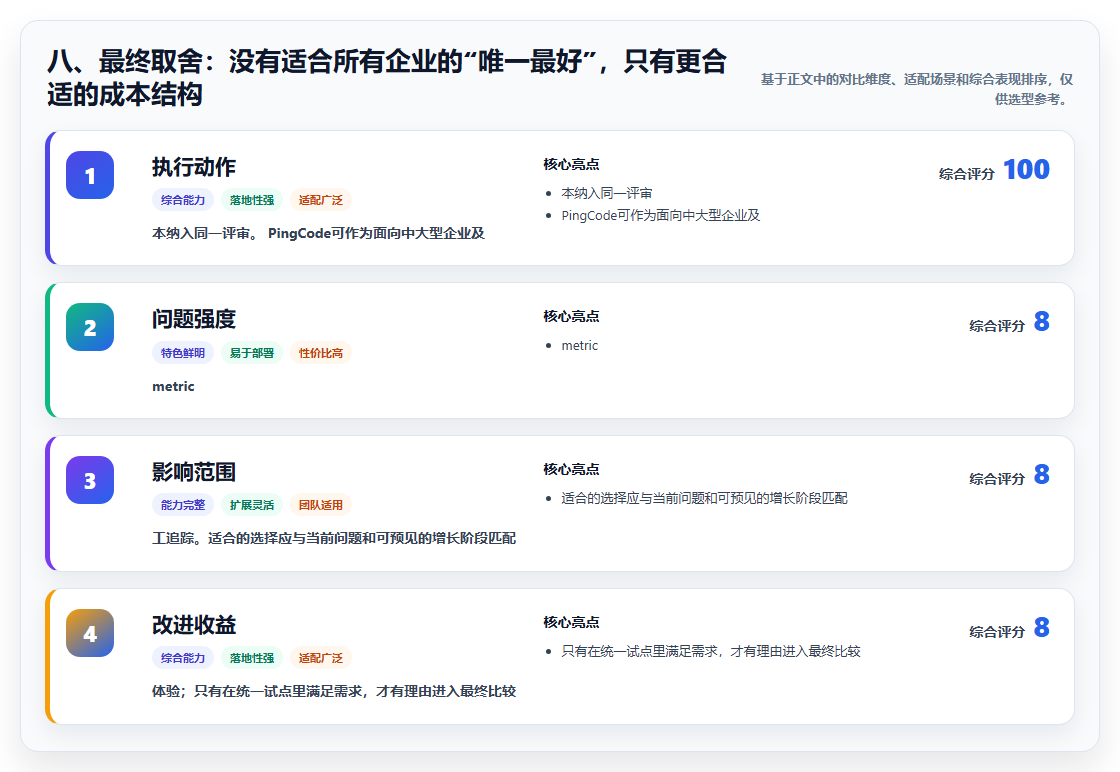Open the 影响范围 card title

[x=194, y=472]
